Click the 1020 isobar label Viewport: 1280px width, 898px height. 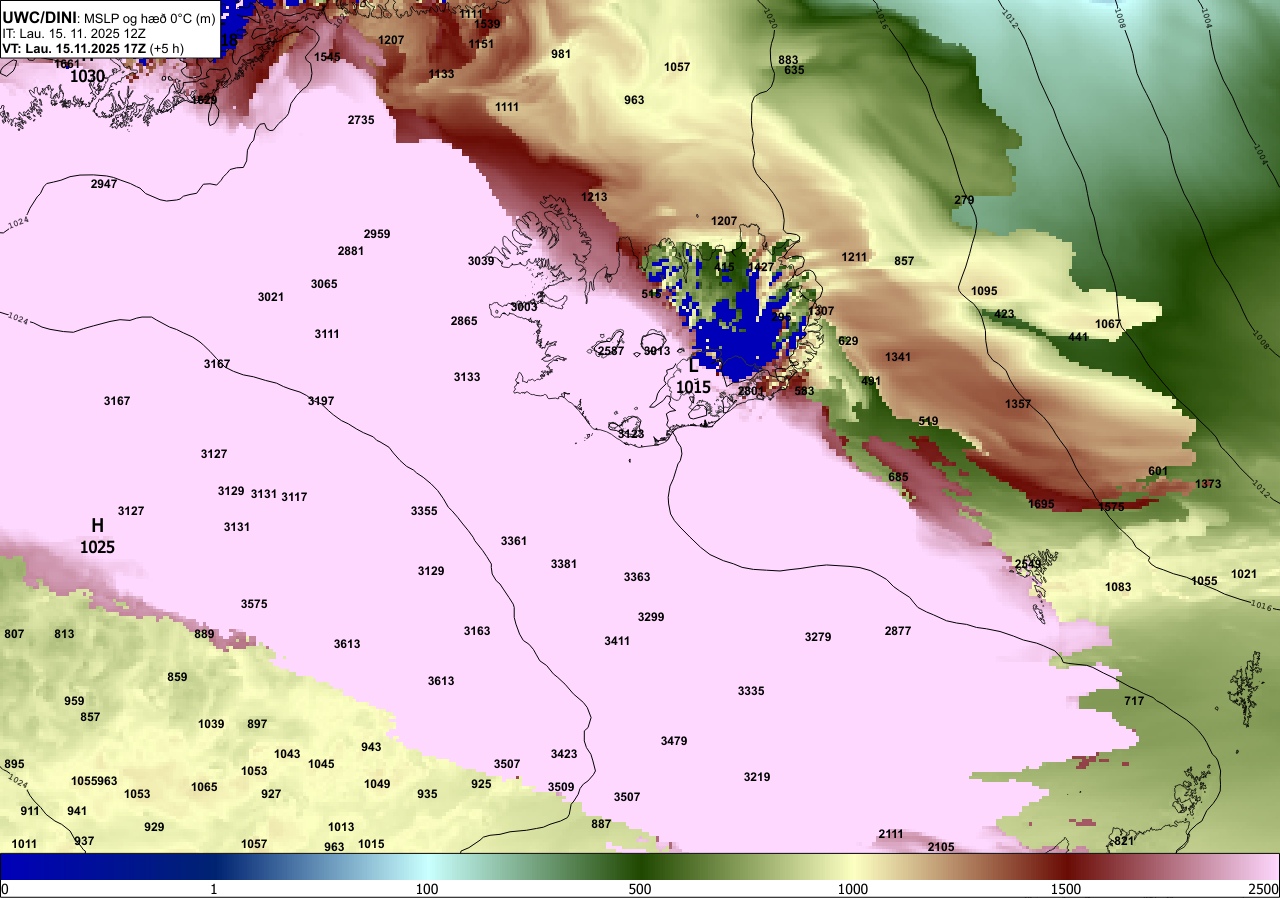(x=769, y=18)
